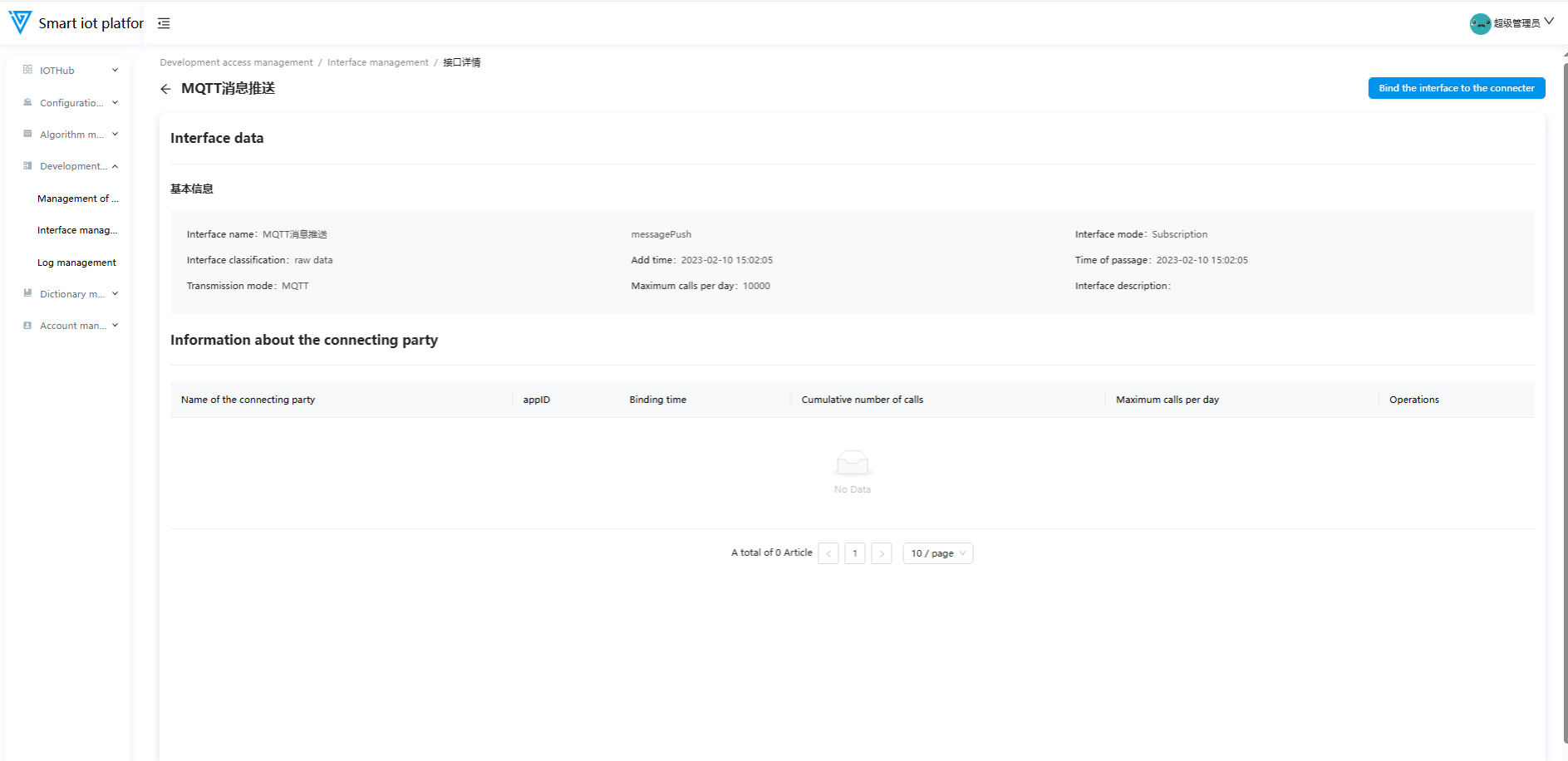This screenshot has width=1568, height=761.
Task: Select page 1 in pagination
Action: click(x=855, y=553)
